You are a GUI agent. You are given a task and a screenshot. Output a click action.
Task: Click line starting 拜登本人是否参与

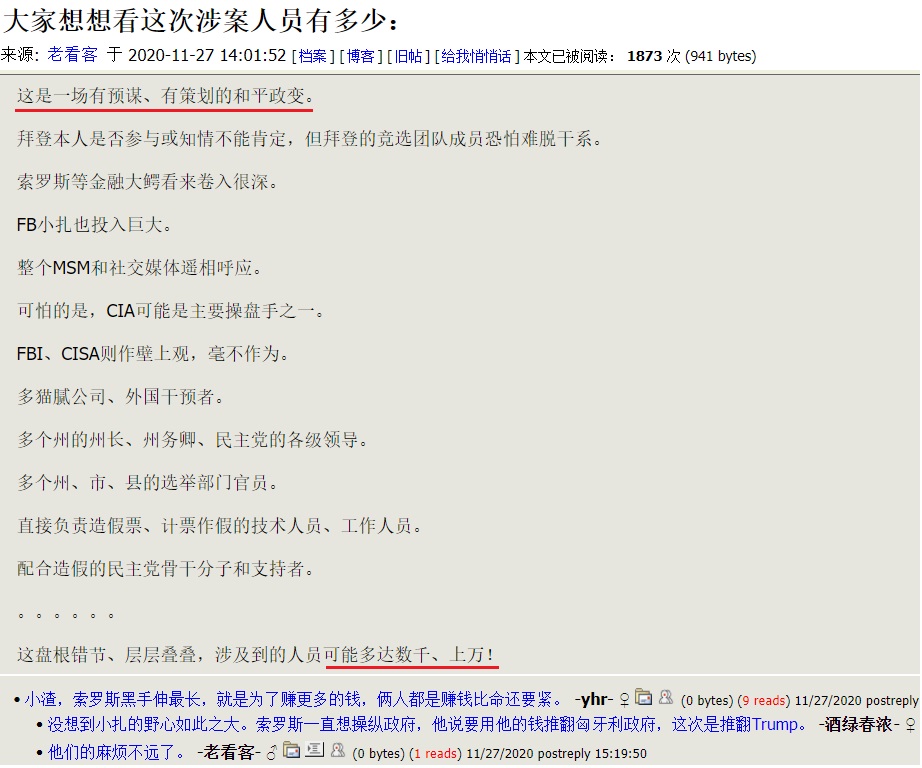click(309, 139)
